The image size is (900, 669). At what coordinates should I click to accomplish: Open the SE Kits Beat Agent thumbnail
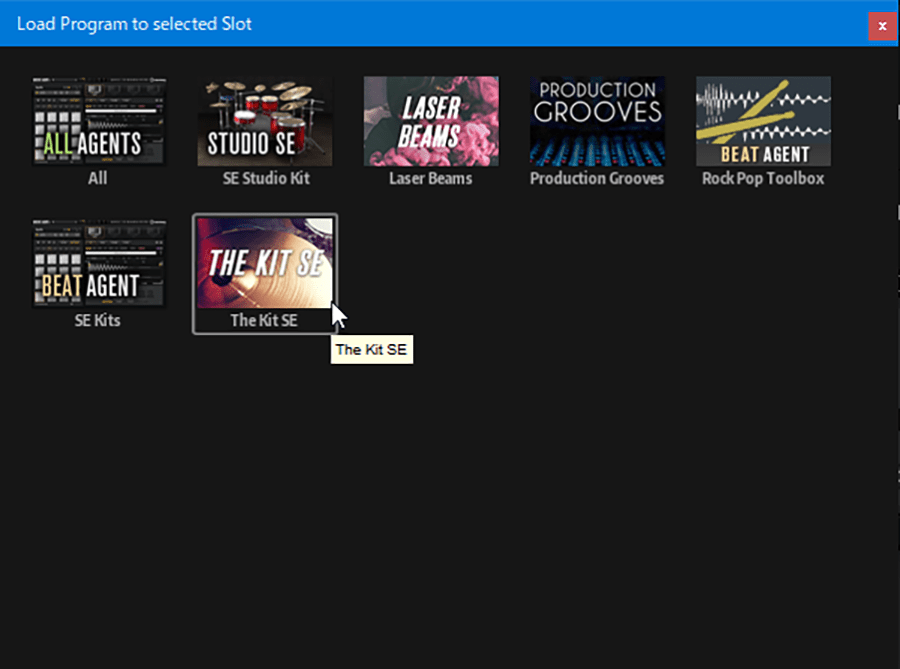(99, 263)
